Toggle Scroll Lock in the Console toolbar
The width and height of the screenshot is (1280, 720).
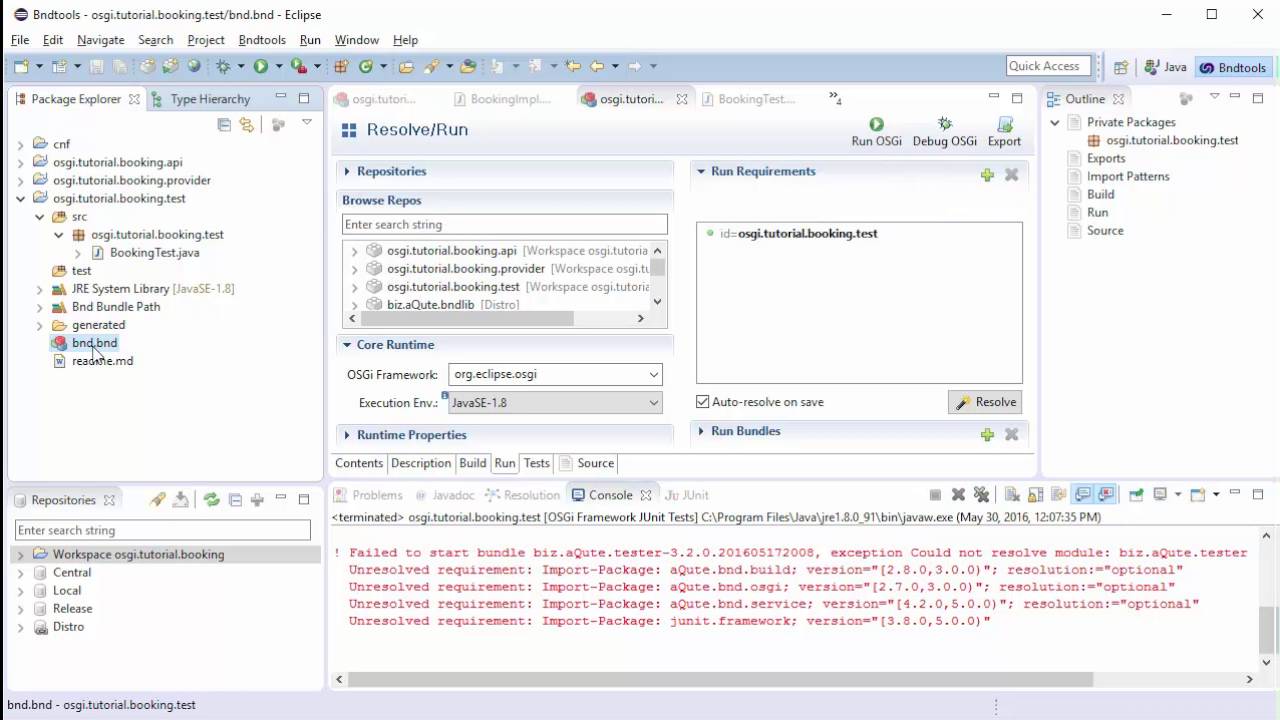coord(1034,495)
